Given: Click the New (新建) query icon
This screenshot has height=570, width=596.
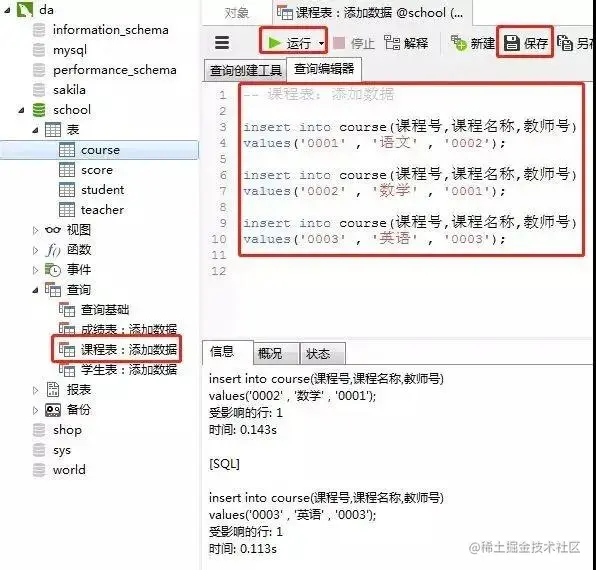Looking at the screenshot, I should 458,43.
